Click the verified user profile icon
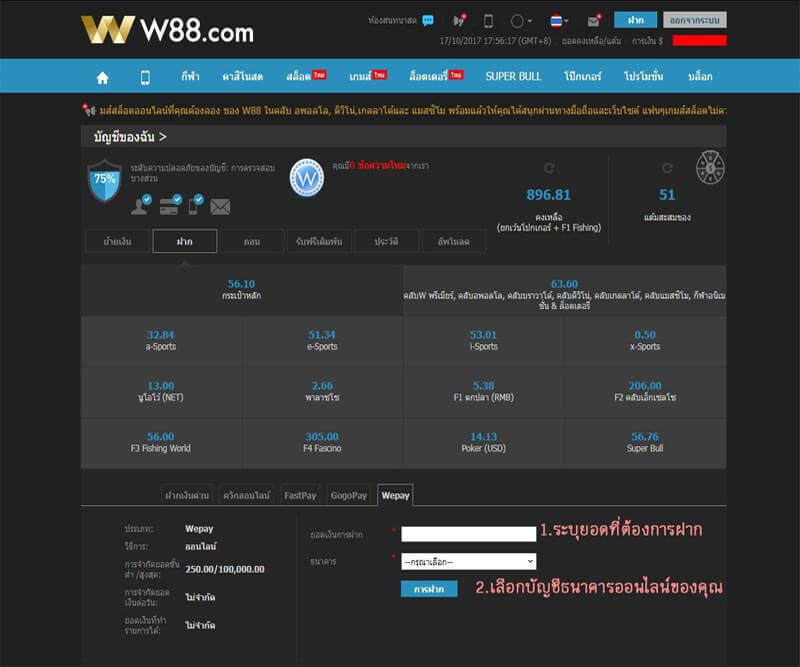The height and width of the screenshot is (667, 800). click(x=141, y=205)
